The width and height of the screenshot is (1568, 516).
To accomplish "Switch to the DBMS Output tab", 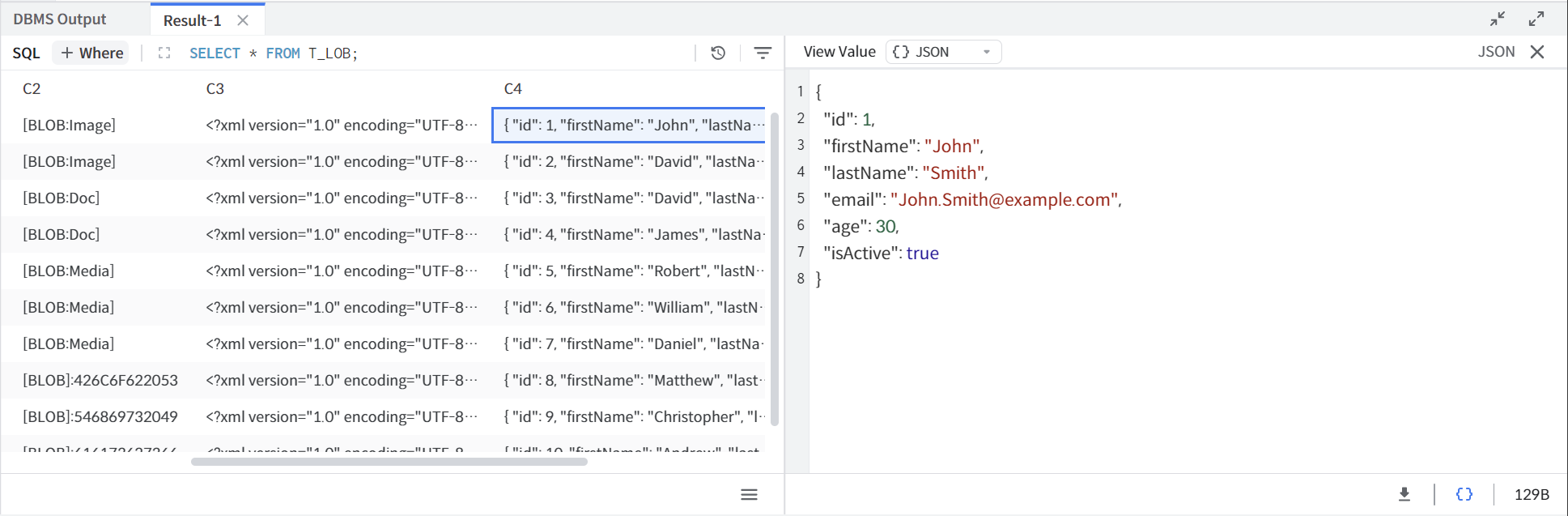I will [60, 19].
